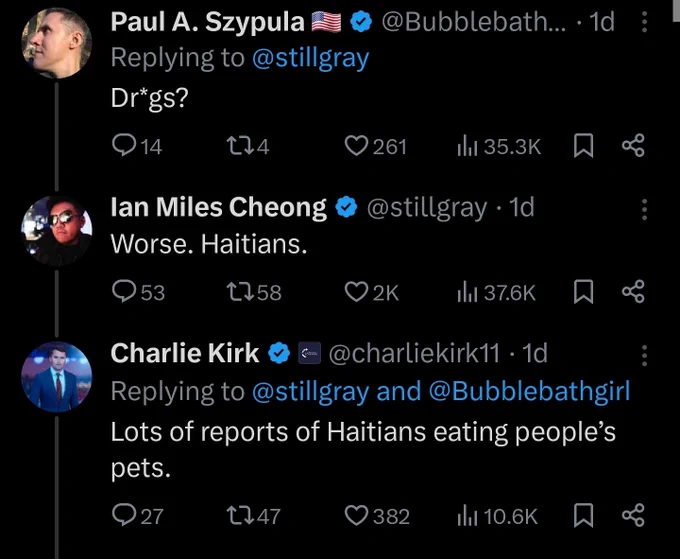
Task: Retweet the "Dr*gs?" tweet
Action: (x=248, y=146)
